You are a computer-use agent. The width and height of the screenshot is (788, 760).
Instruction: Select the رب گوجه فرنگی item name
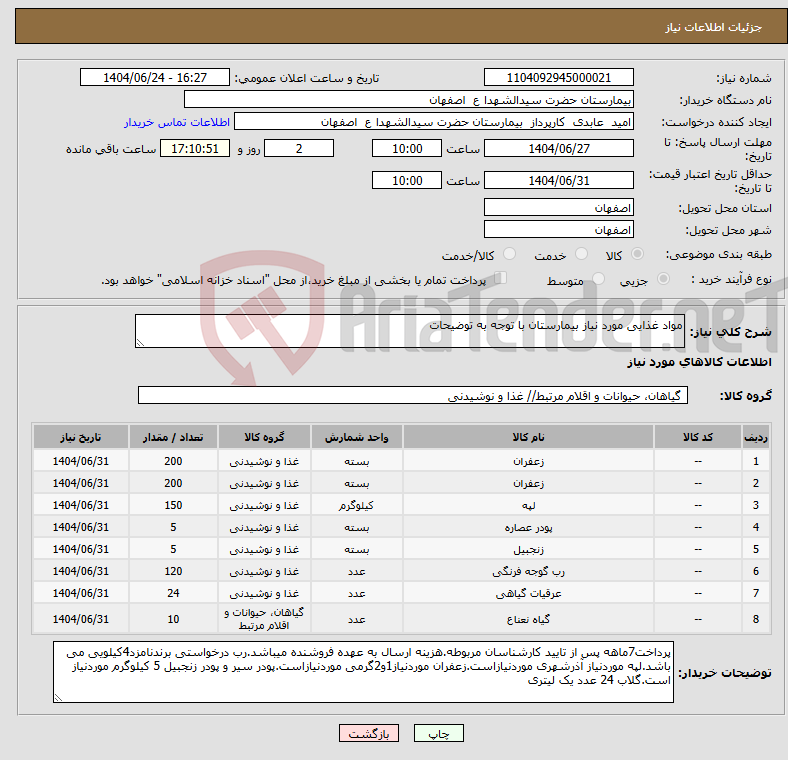coord(528,572)
